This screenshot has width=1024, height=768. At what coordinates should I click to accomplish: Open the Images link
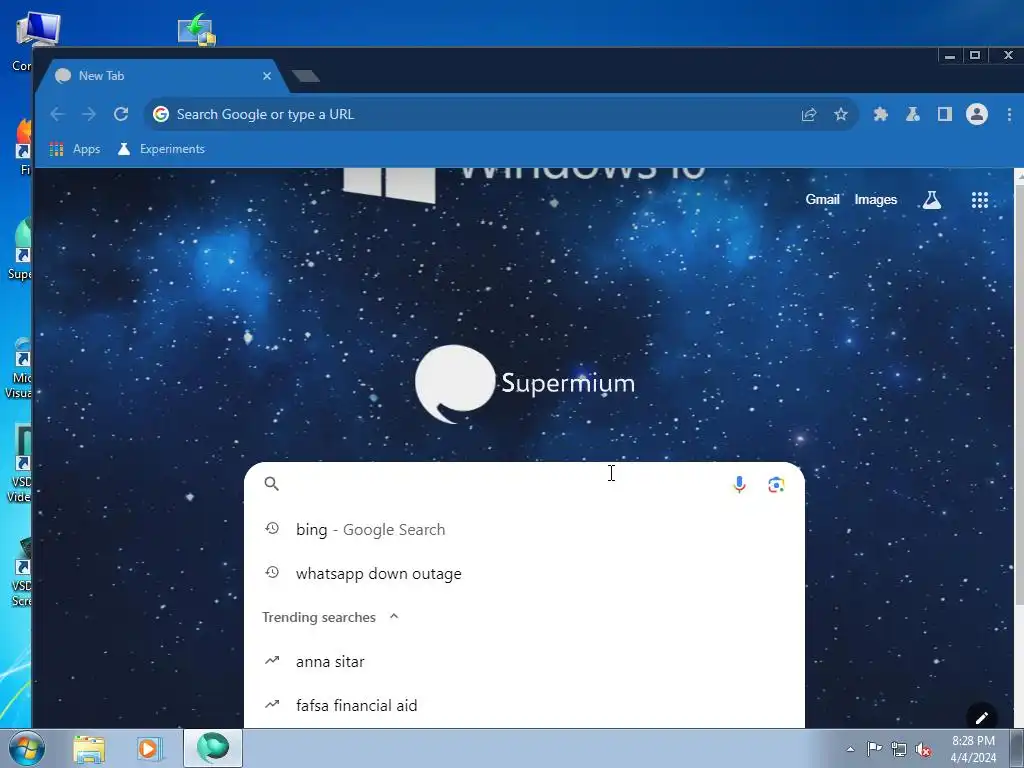click(x=875, y=200)
